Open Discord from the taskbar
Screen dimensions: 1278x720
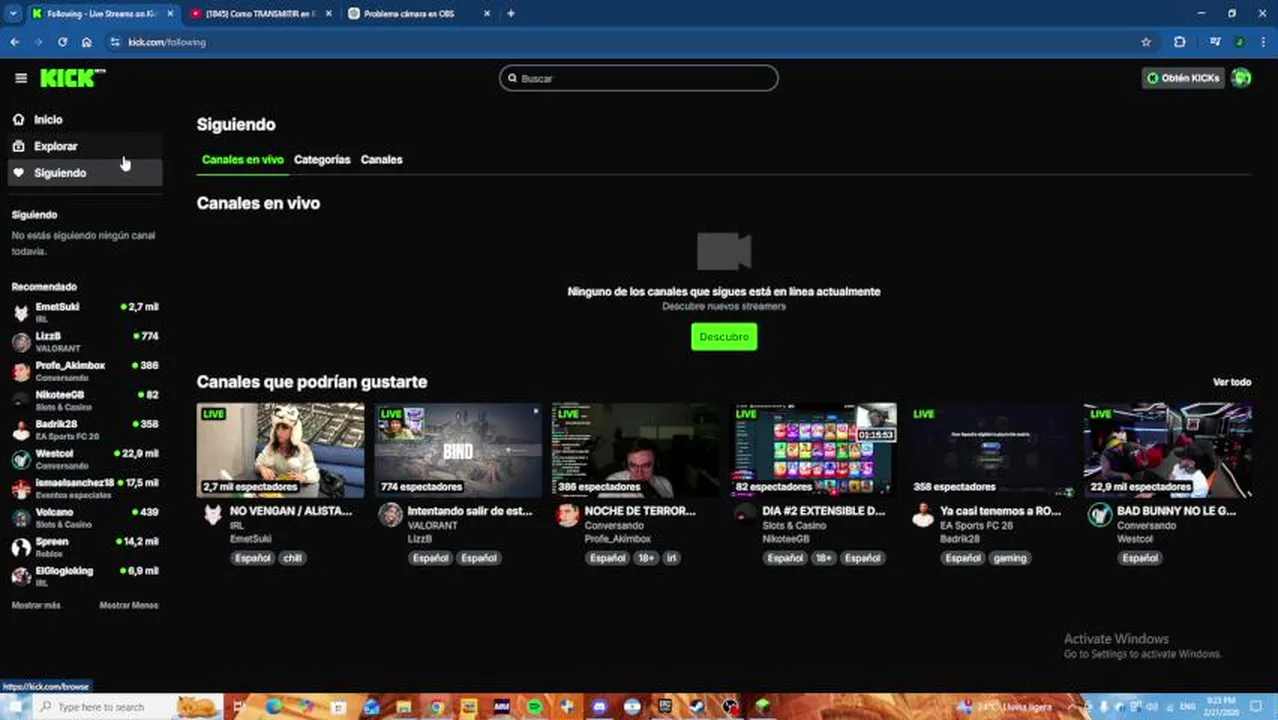600,707
